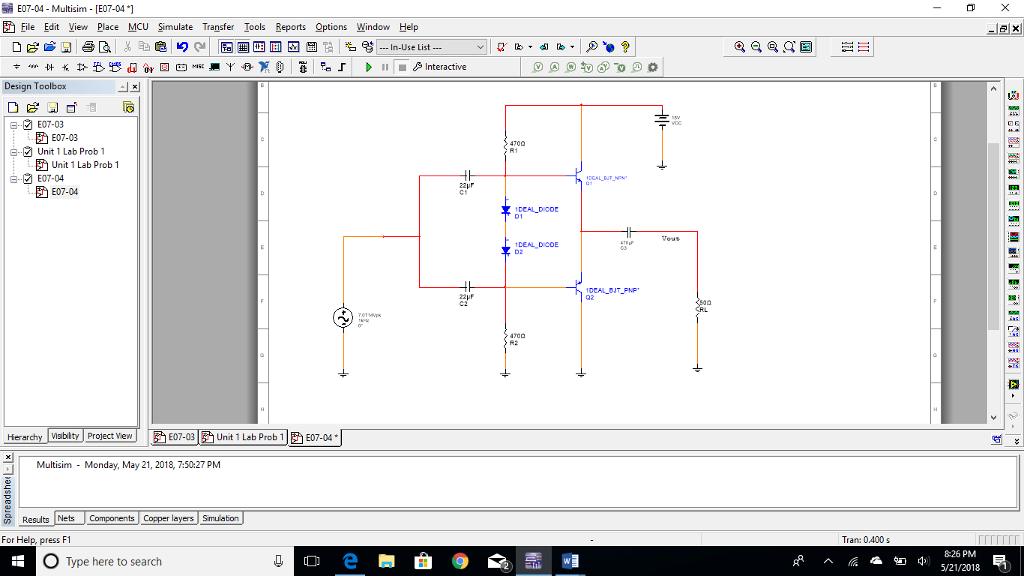Toggle the Unit 1 Lab Prob 1 checkbox
The height and width of the screenshot is (576, 1024).
pyautogui.click(x=27, y=152)
